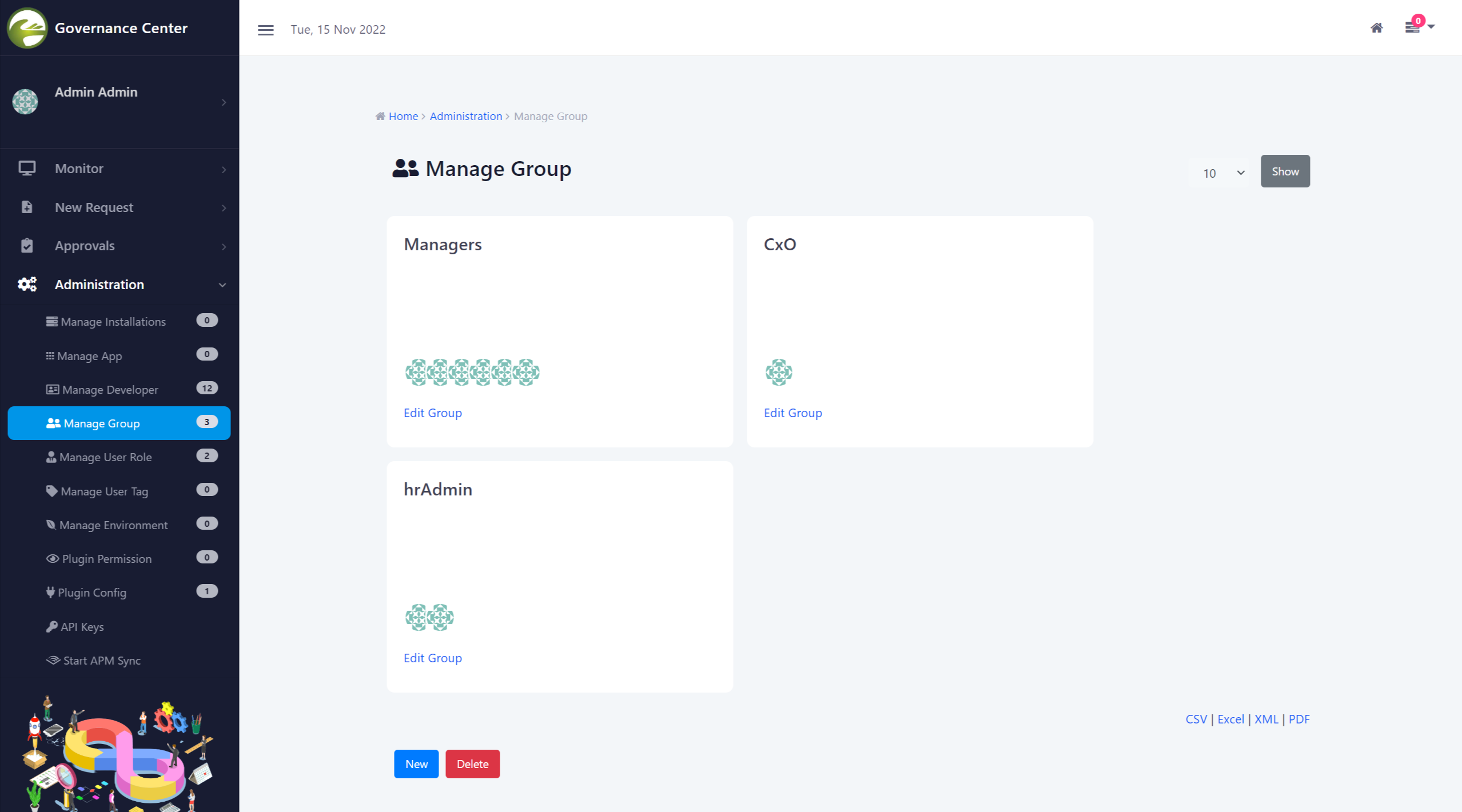Expand the New Request submenu chevron
The image size is (1462, 812).
pyautogui.click(x=224, y=208)
